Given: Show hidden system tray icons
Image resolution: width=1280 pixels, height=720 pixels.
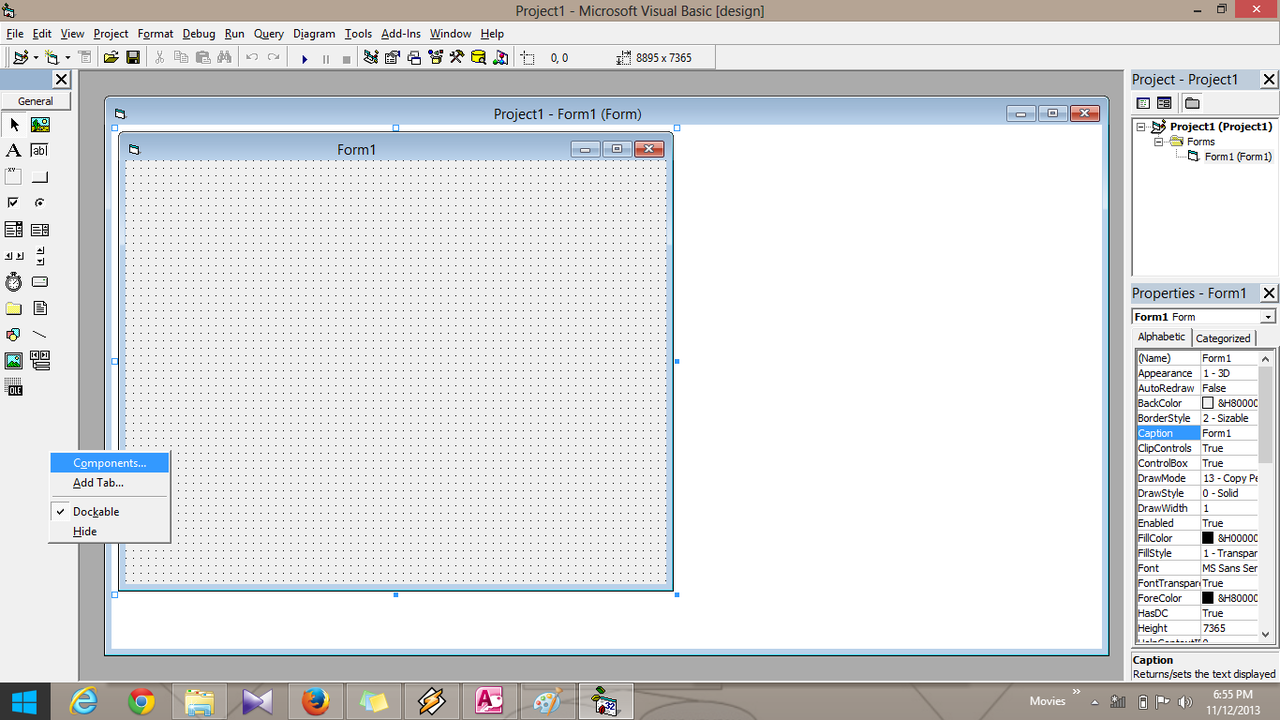Looking at the screenshot, I should (x=1094, y=701).
